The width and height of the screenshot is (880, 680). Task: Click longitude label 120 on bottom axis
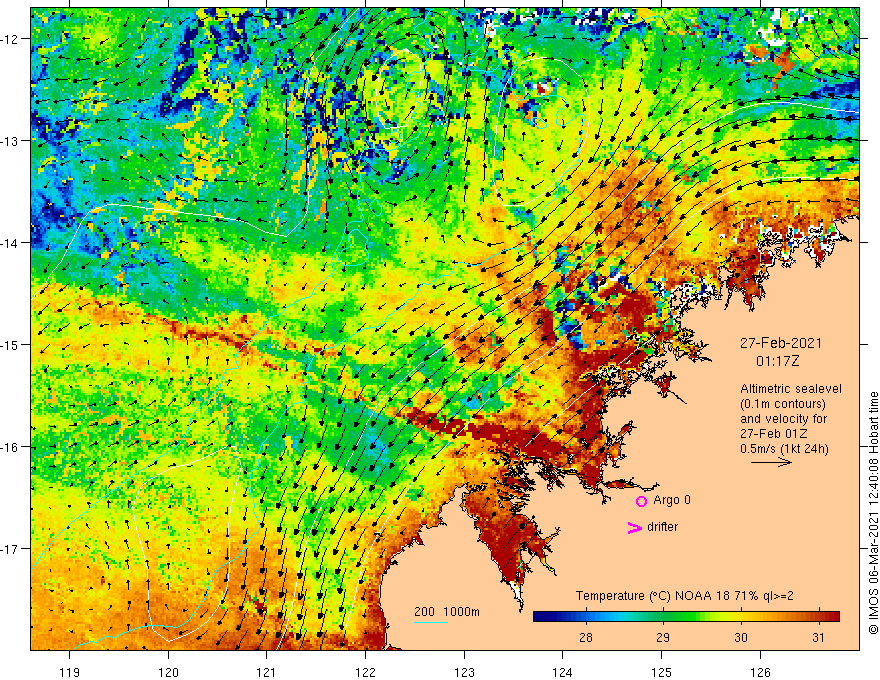click(168, 672)
